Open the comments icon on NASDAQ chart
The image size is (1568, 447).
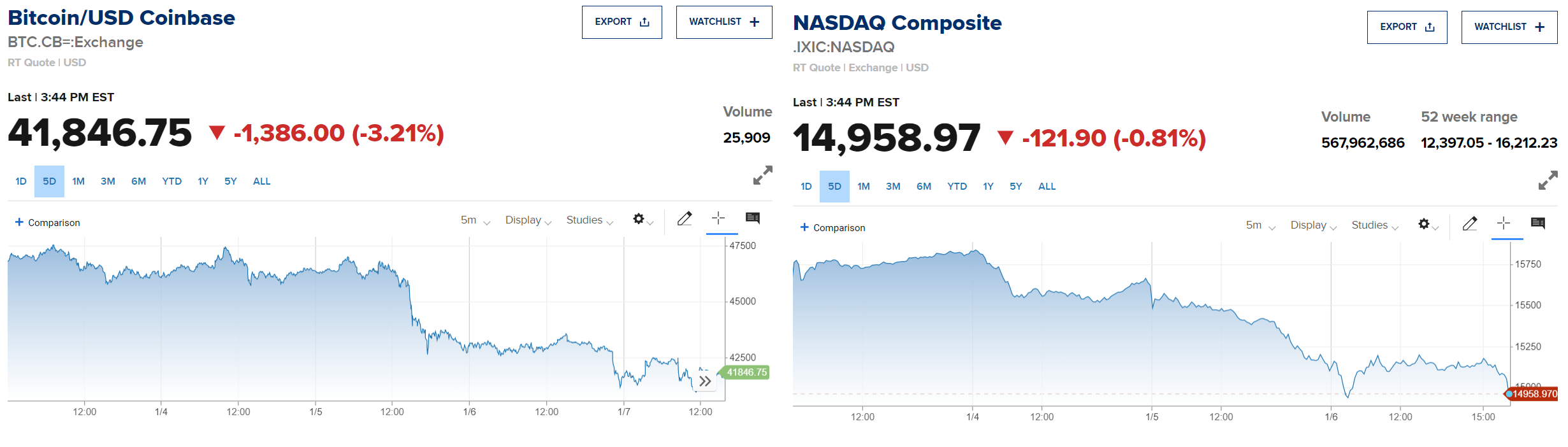(x=1538, y=223)
